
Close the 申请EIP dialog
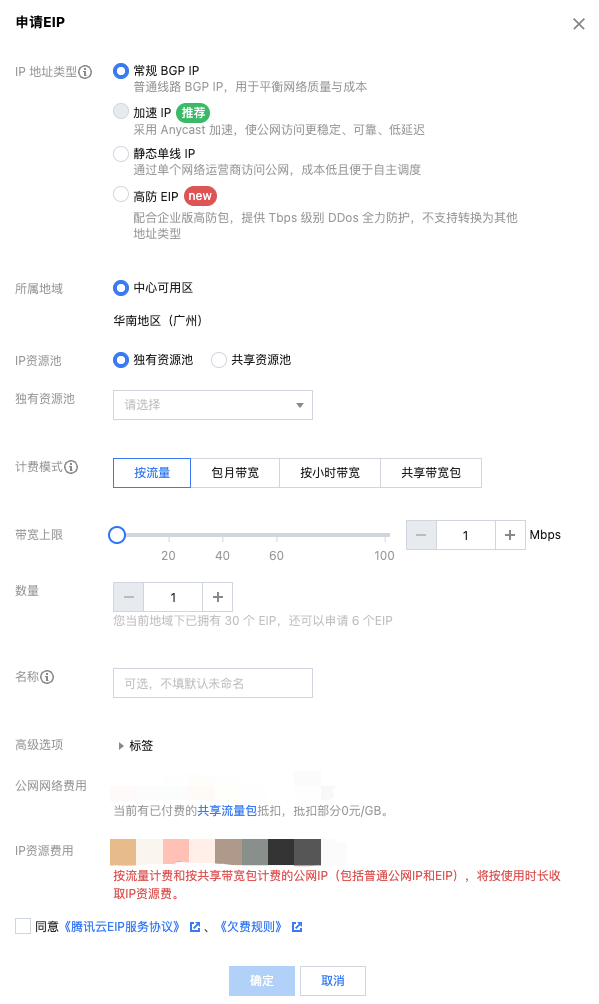point(578,24)
